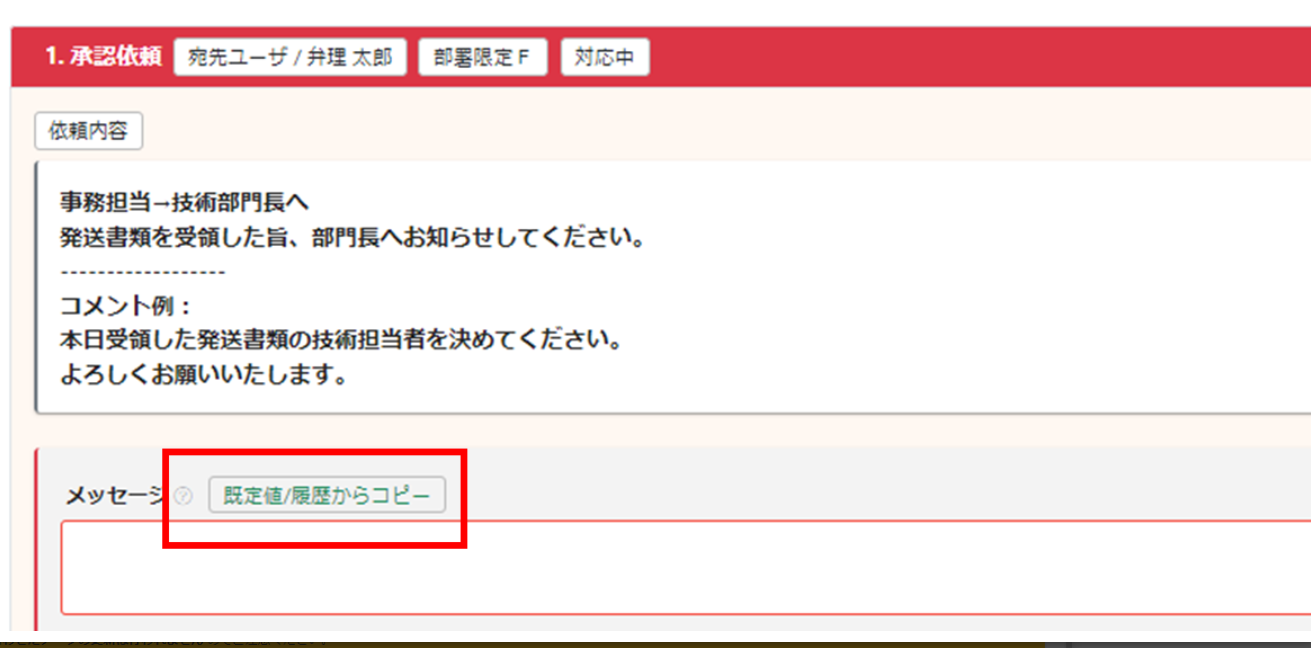
Task: Click the 依頼内容 label button
Action: (x=89, y=131)
